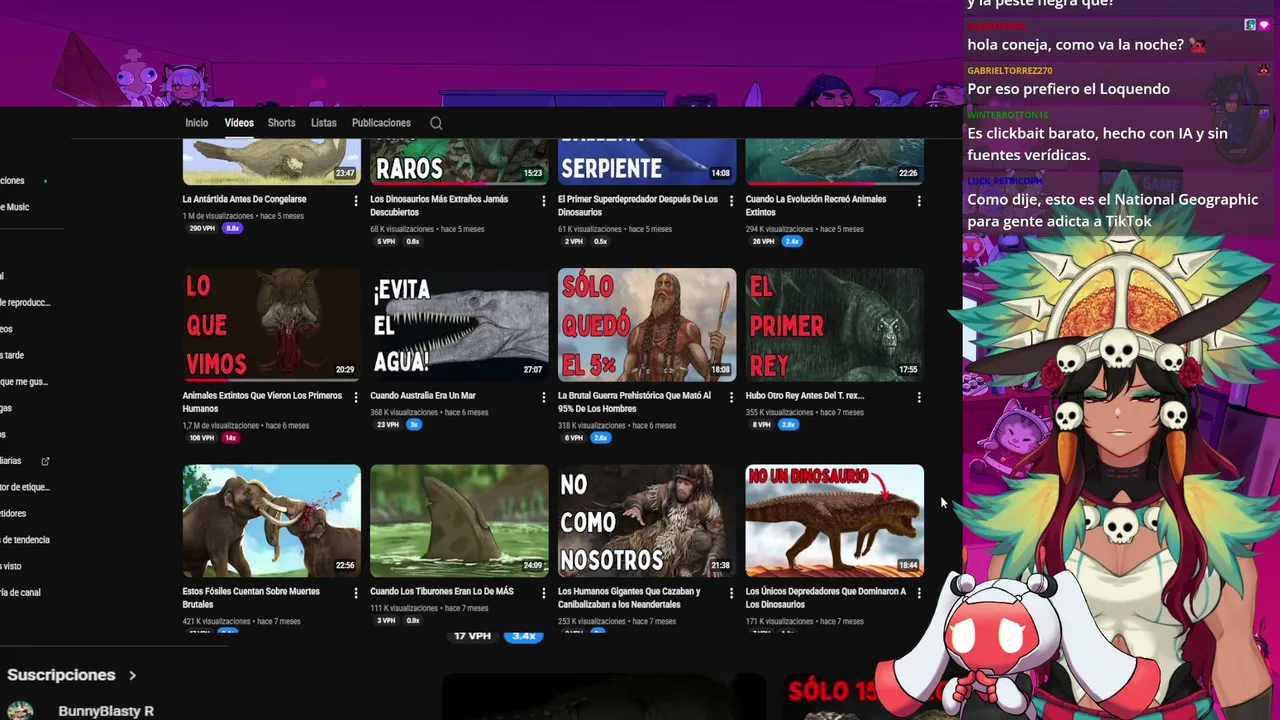This screenshot has height=720, width=1280.
Task: Open options menu for 'Estos Fósiles Cuentan' video
Action: point(356,593)
